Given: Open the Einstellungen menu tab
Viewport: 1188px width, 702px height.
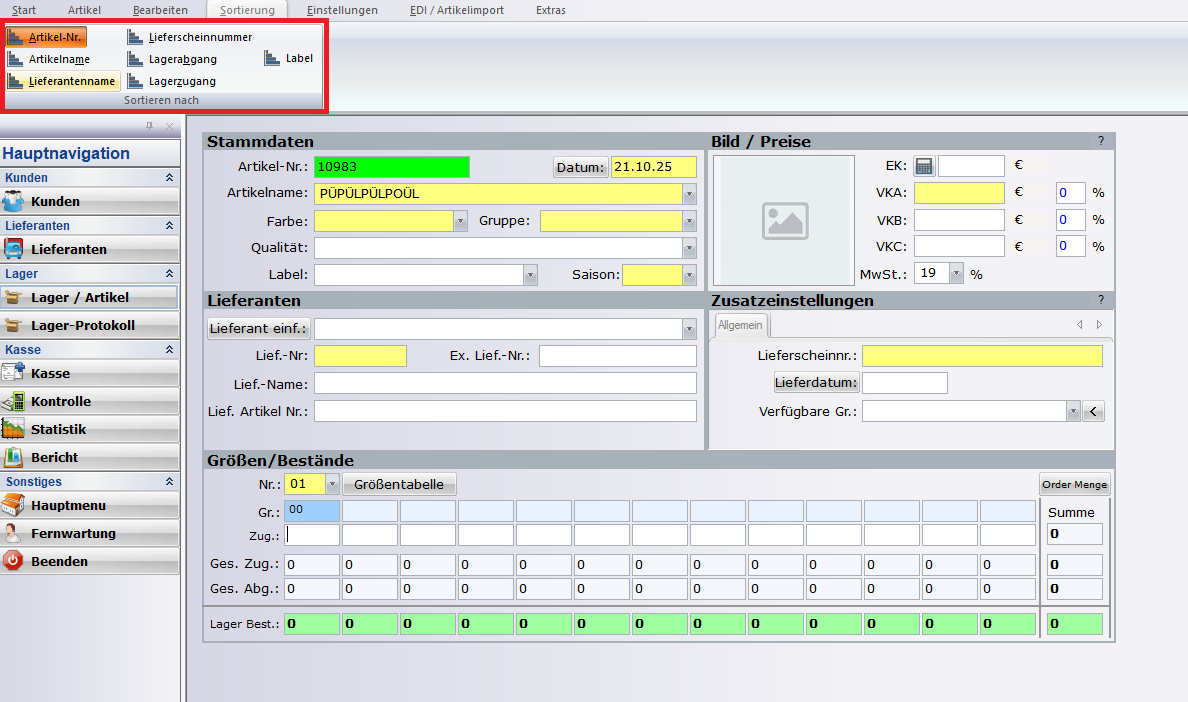Looking at the screenshot, I should (342, 10).
